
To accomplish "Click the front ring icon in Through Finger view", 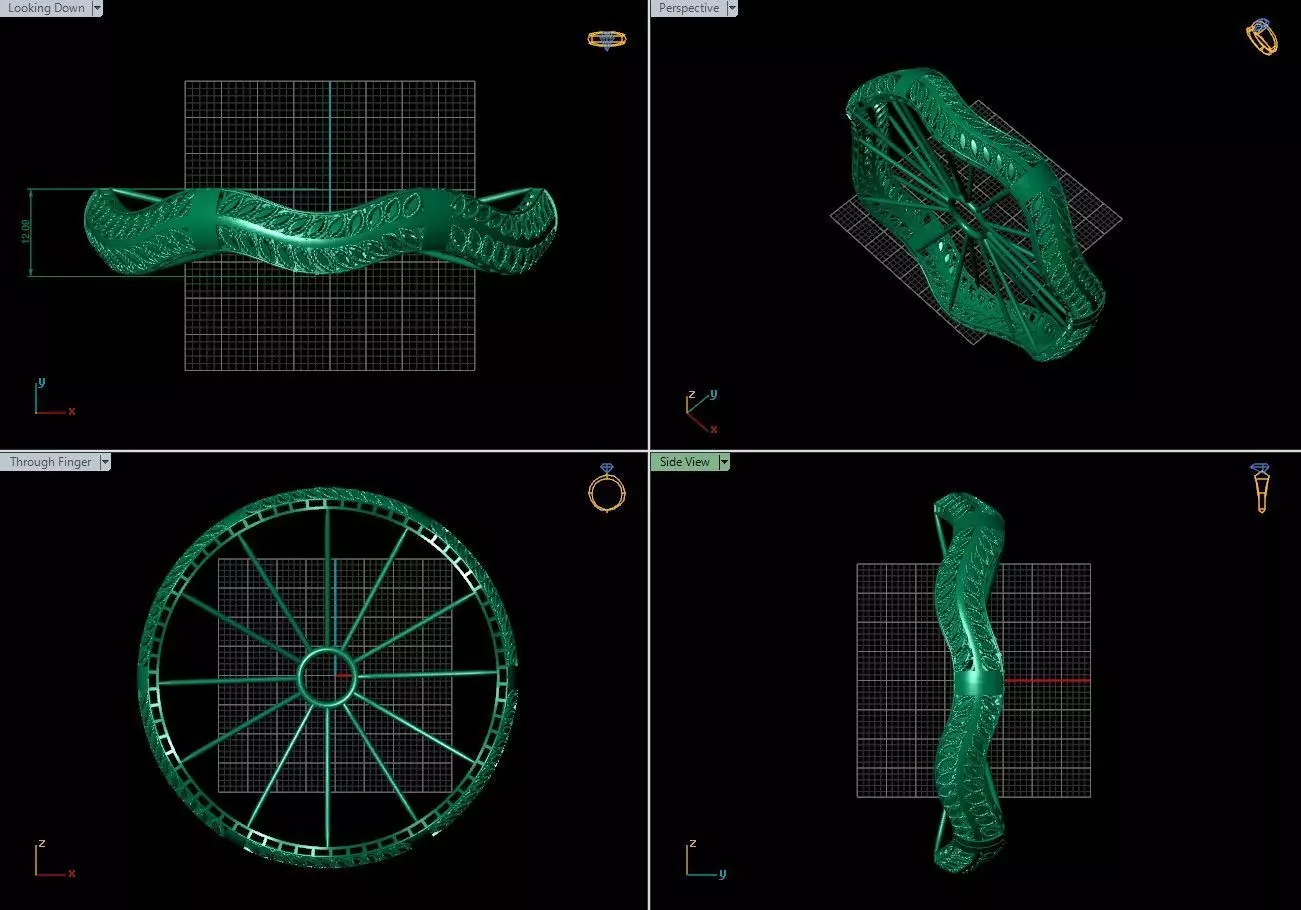I will tap(607, 488).
